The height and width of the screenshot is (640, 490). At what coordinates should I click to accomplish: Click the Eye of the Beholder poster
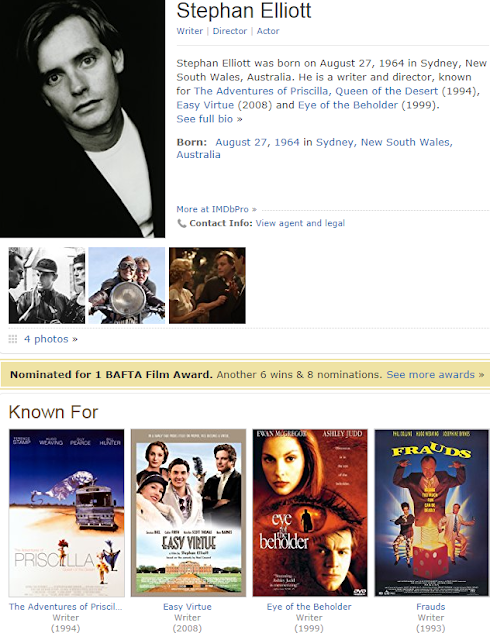(310, 513)
